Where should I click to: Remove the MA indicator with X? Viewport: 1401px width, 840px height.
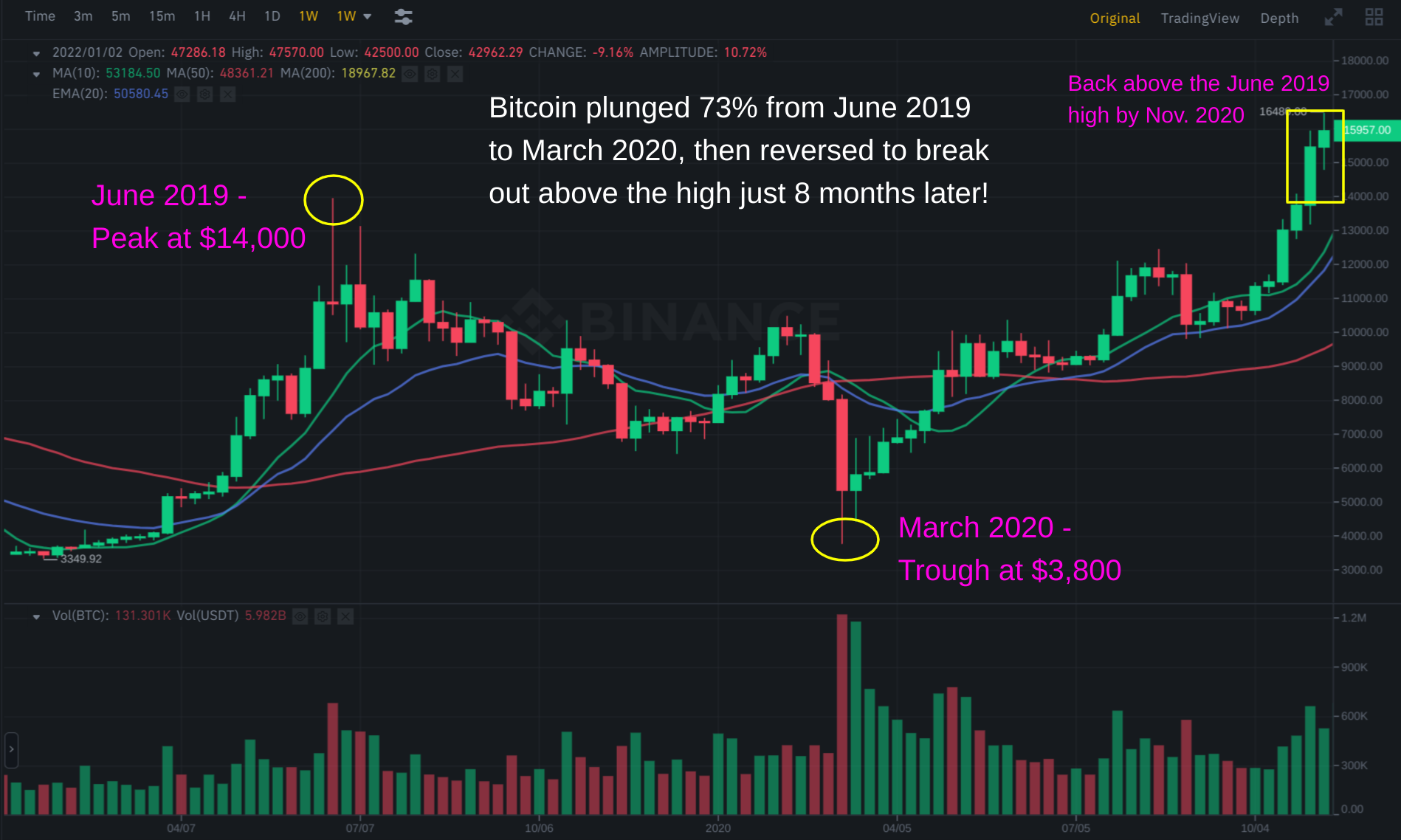455,74
